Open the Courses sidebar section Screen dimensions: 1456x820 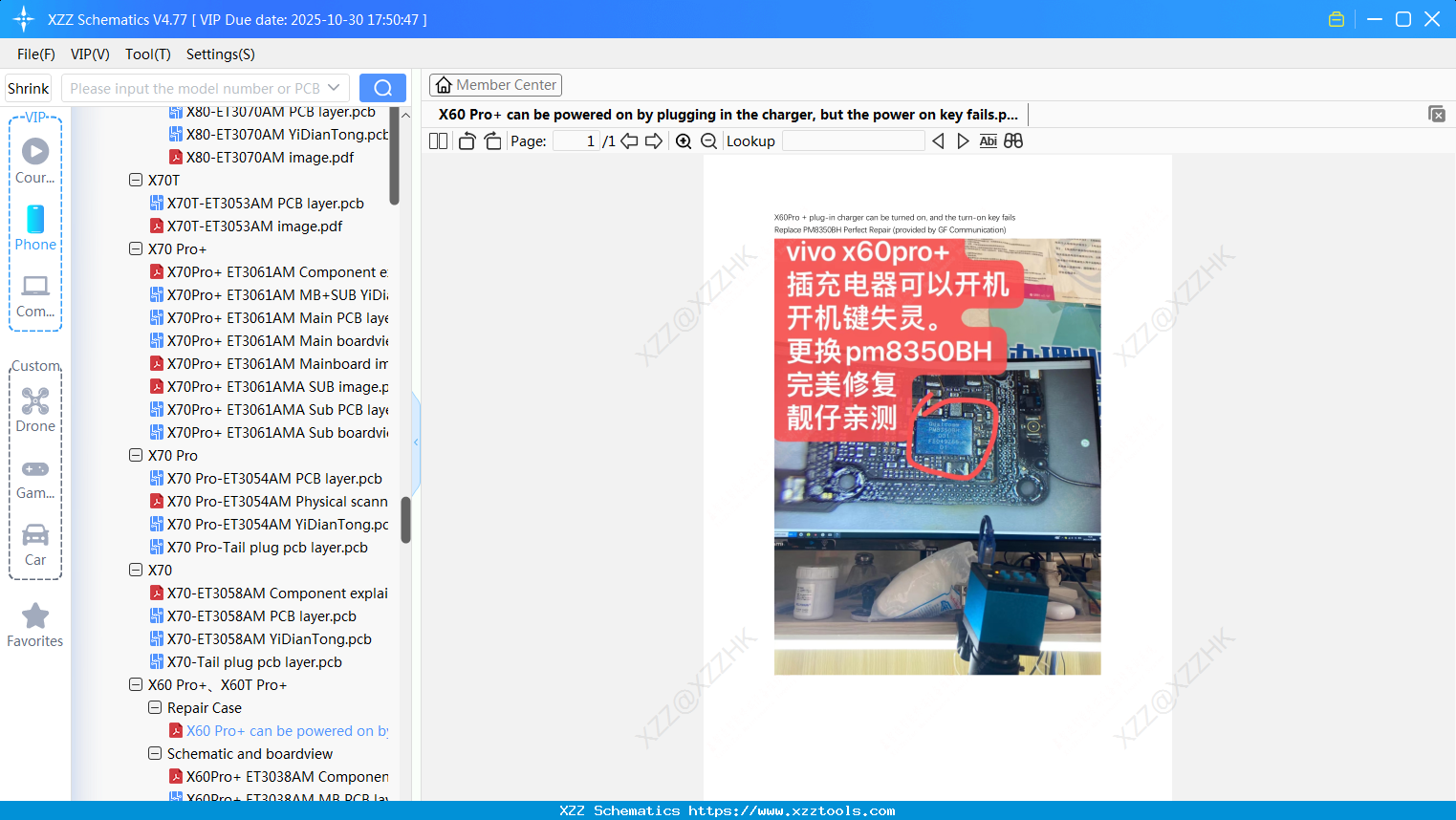click(35, 161)
